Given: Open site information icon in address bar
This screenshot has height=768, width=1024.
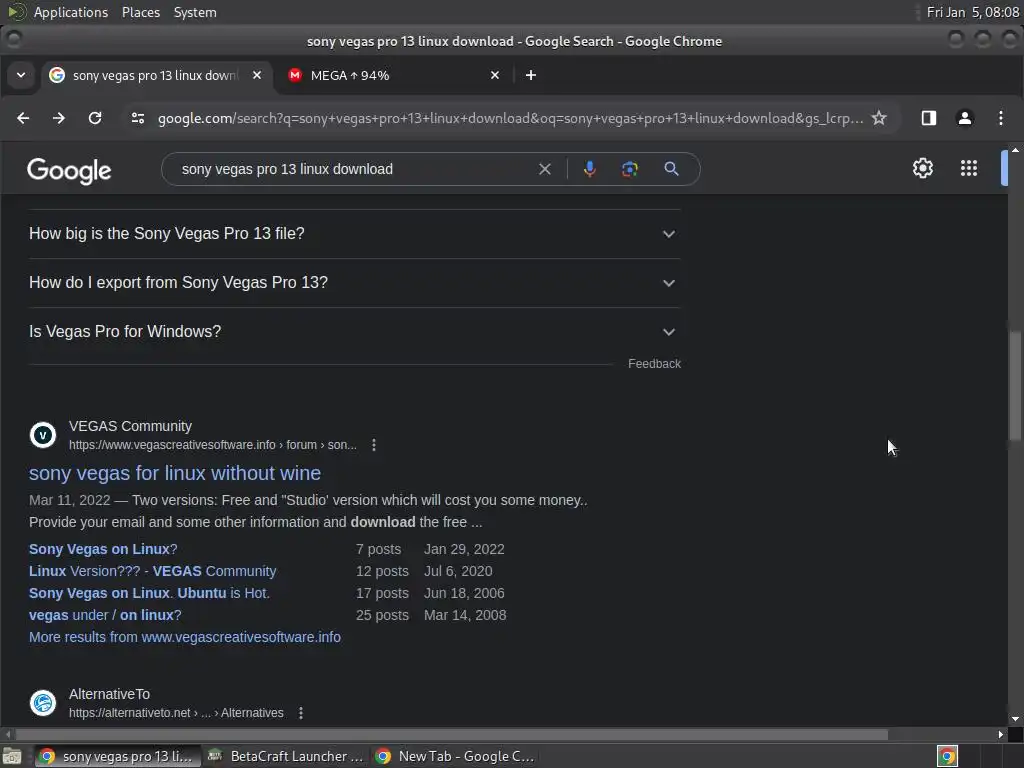Looking at the screenshot, I should point(138,118).
